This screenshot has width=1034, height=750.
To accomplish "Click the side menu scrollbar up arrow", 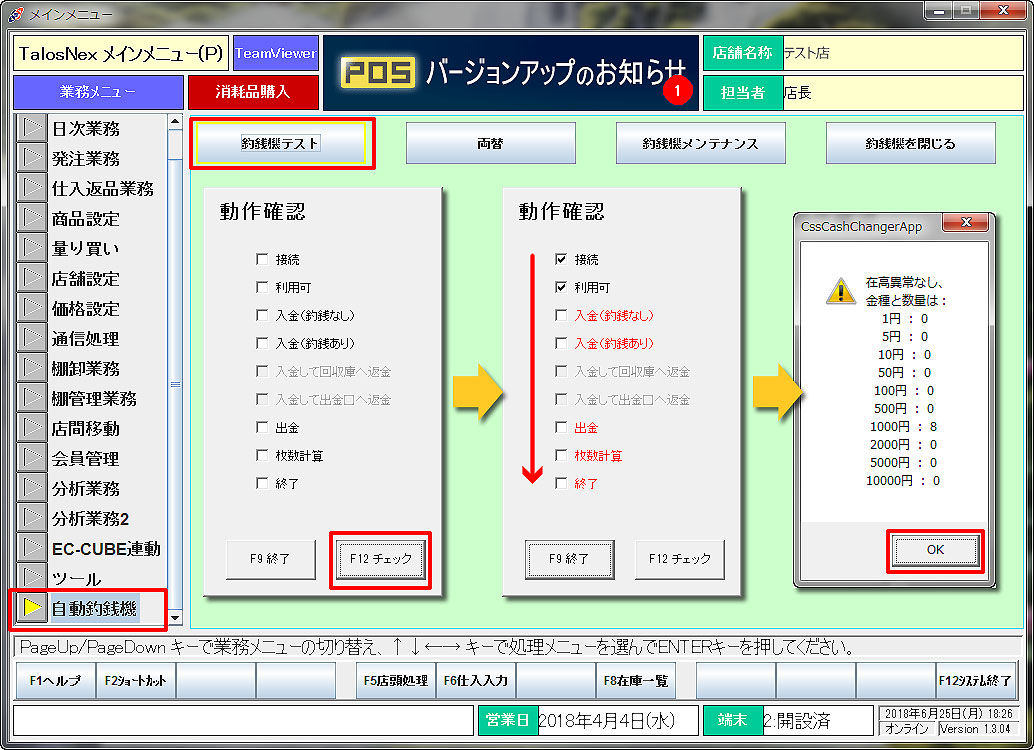I will pos(175,121).
